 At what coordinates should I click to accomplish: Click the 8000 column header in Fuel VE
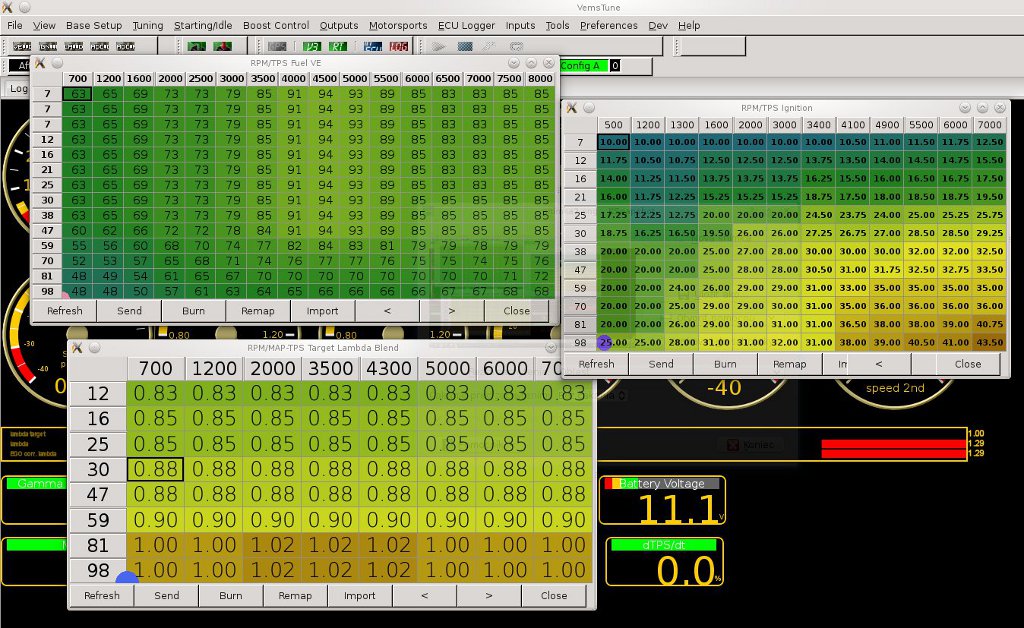click(540, 78)
